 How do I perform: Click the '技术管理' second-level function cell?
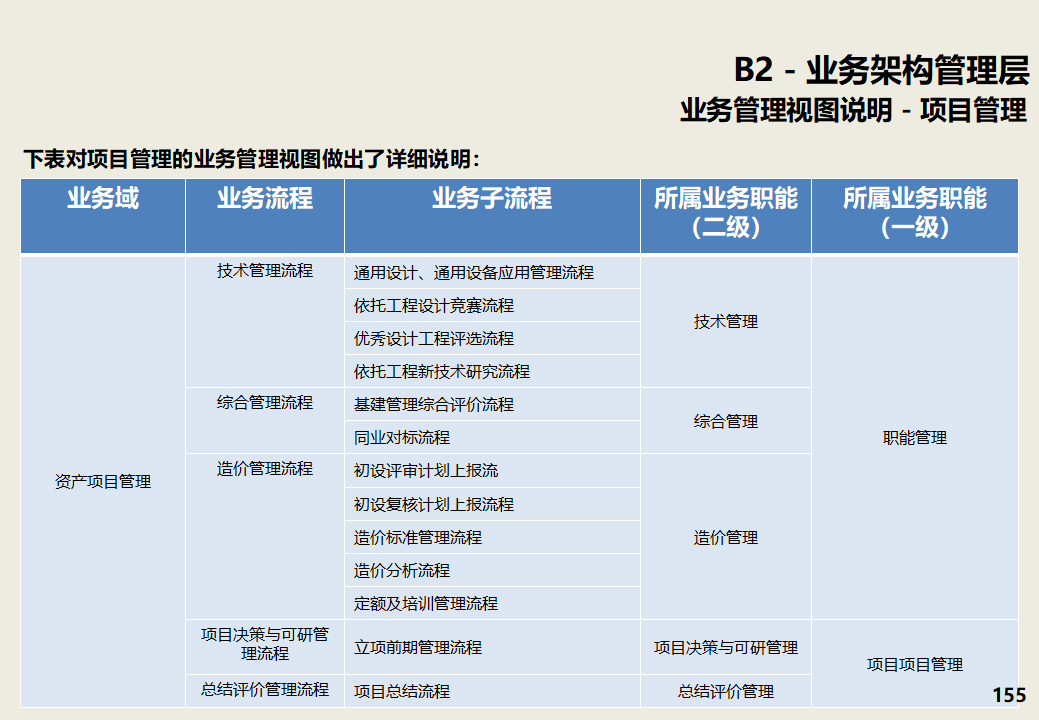[x=726, y=321]
